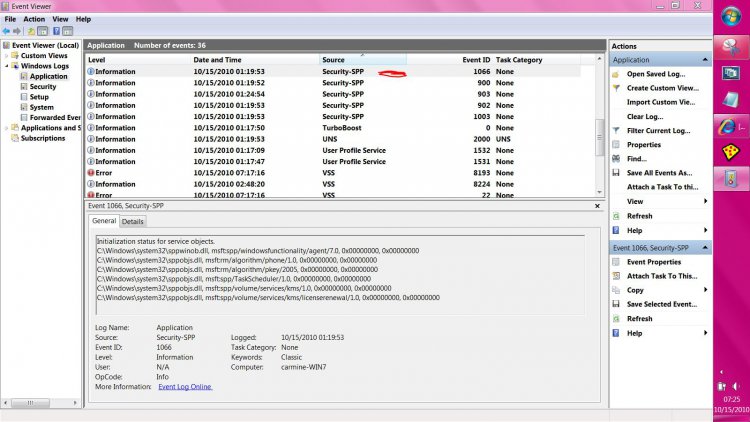Expand the lower Help submenu arrow
Image resolution: width=750 pixels, height=422 pixels.
pyautogui.click(x=706, y=333)
